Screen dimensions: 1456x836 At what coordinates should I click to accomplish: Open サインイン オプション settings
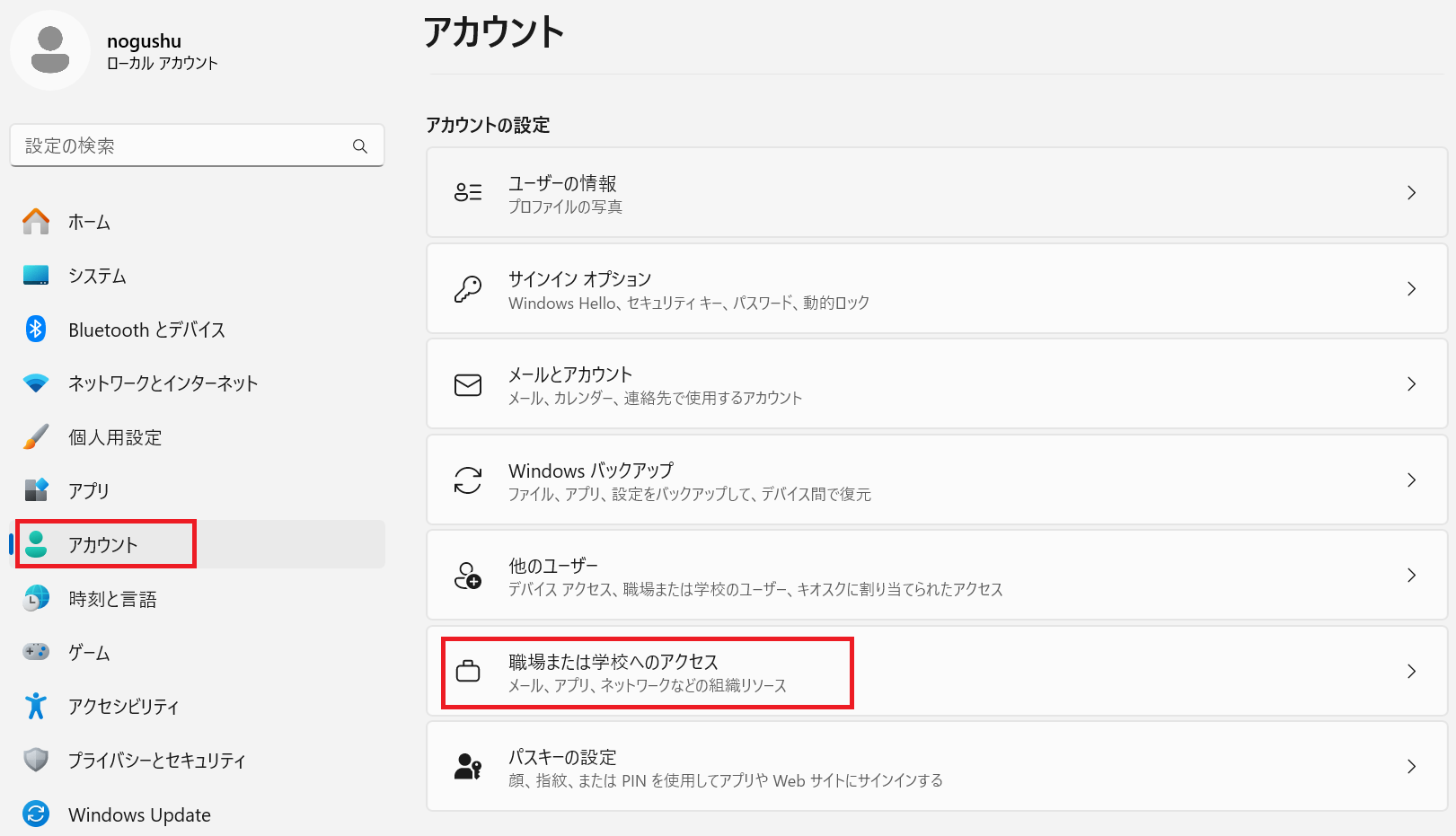[937, 288]
